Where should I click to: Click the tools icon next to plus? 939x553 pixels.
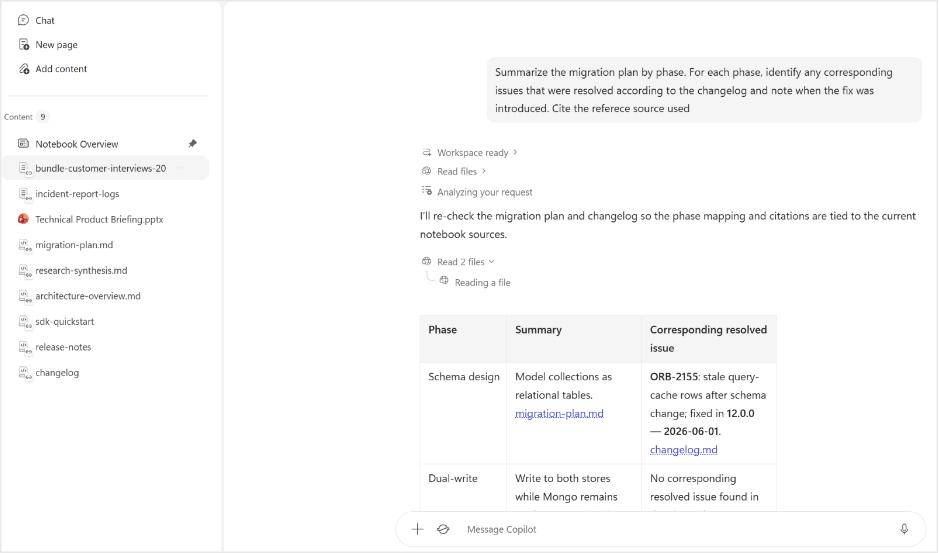pos(443,529)
